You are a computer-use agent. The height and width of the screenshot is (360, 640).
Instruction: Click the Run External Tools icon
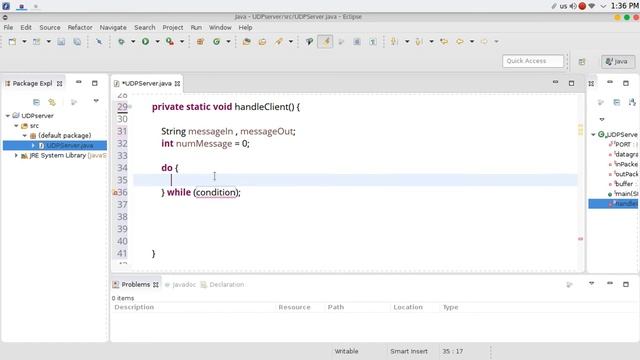(x=170, y=42)
